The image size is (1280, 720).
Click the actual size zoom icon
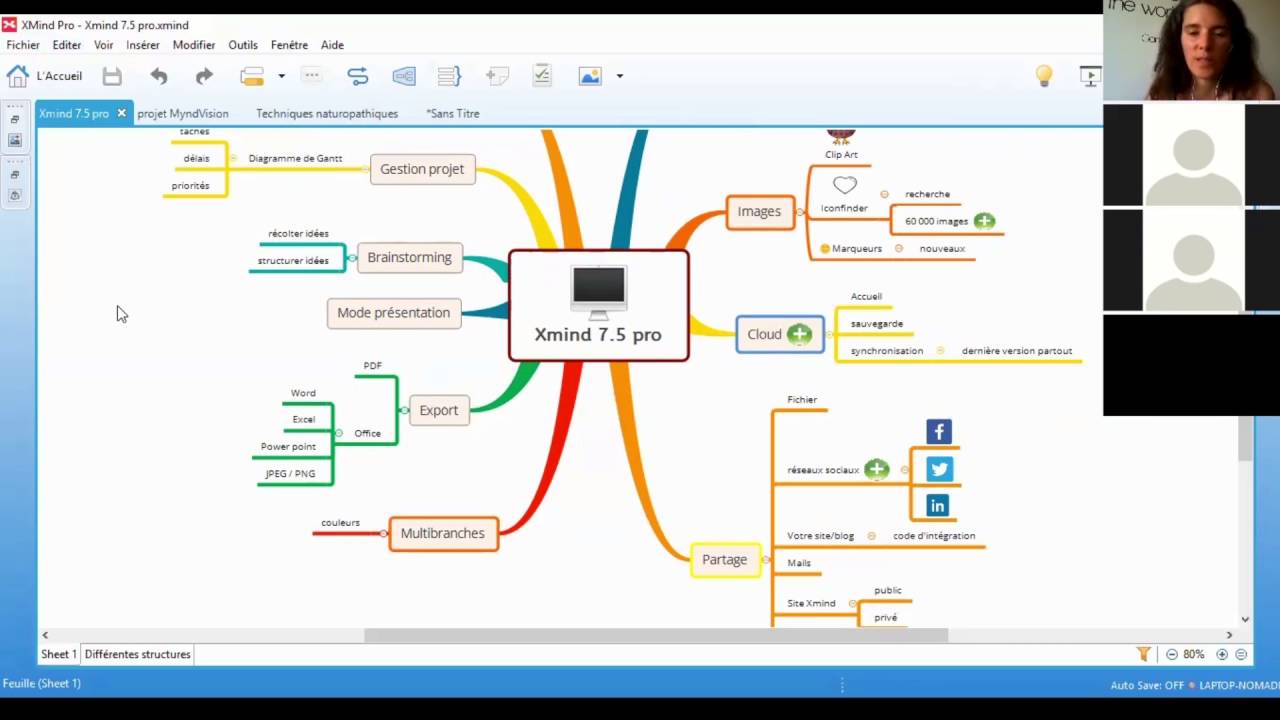click(x=1241, y=654)
